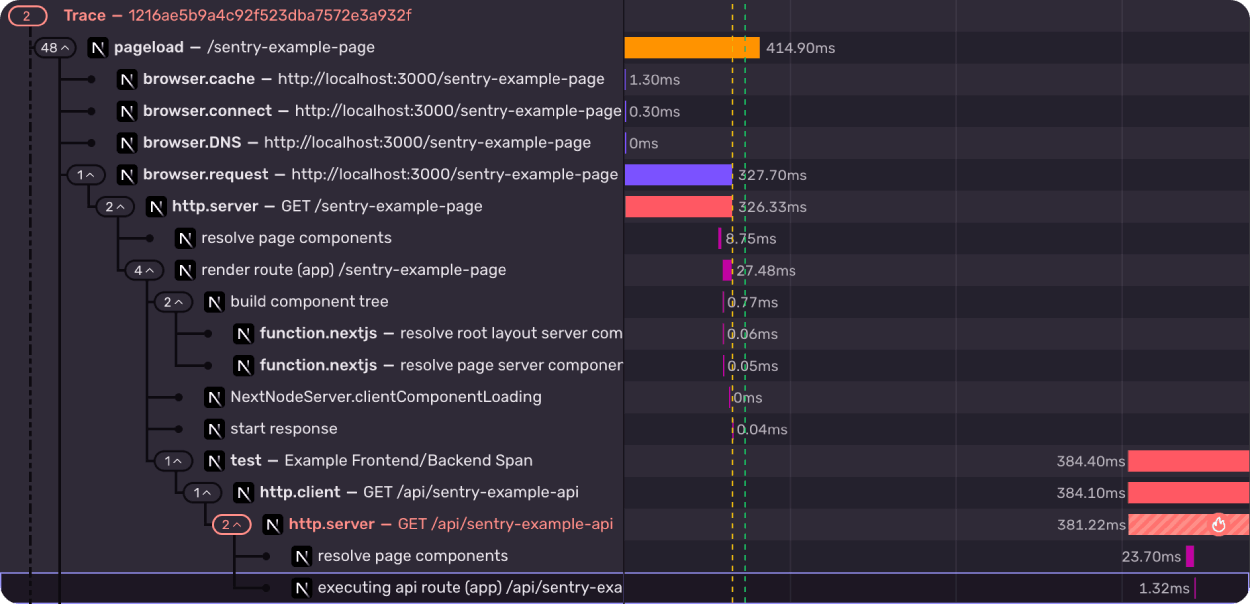The image size is (1250, 604).
Task: Collapse the highlighted http.server api span children
Action: pos(231,523)
